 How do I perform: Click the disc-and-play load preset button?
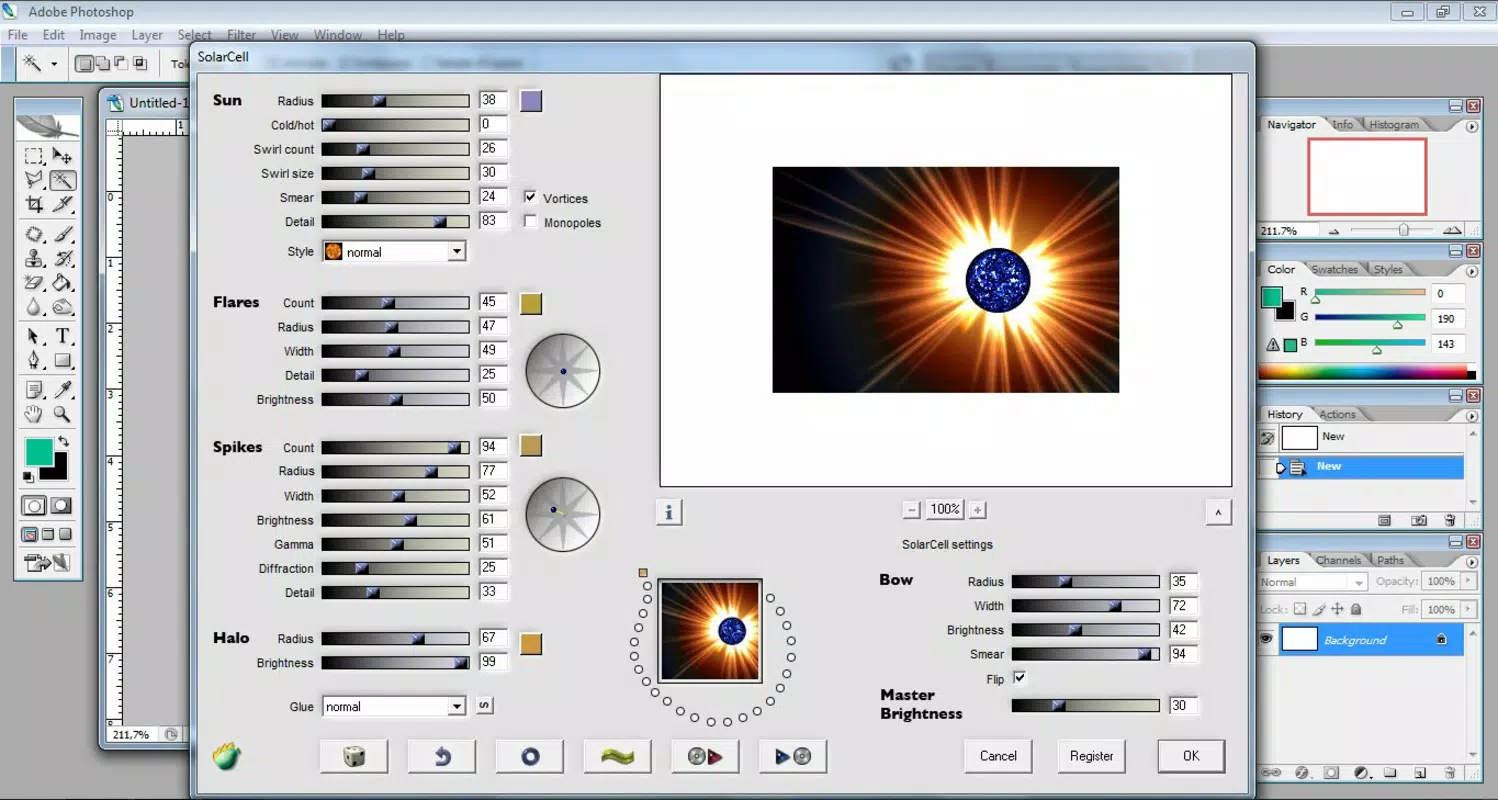point(705,756)
